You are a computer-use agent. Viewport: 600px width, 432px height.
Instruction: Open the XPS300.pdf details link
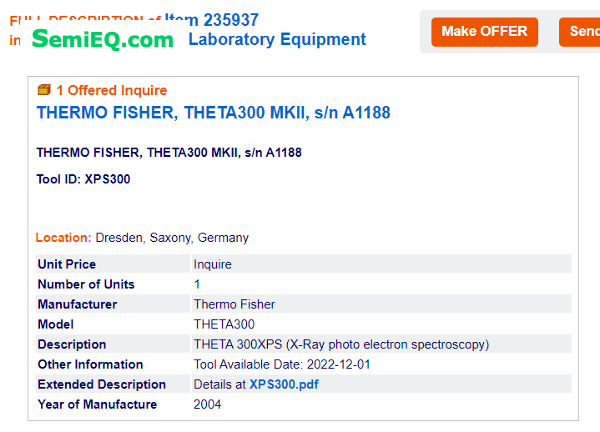click(x=284, y=384)
